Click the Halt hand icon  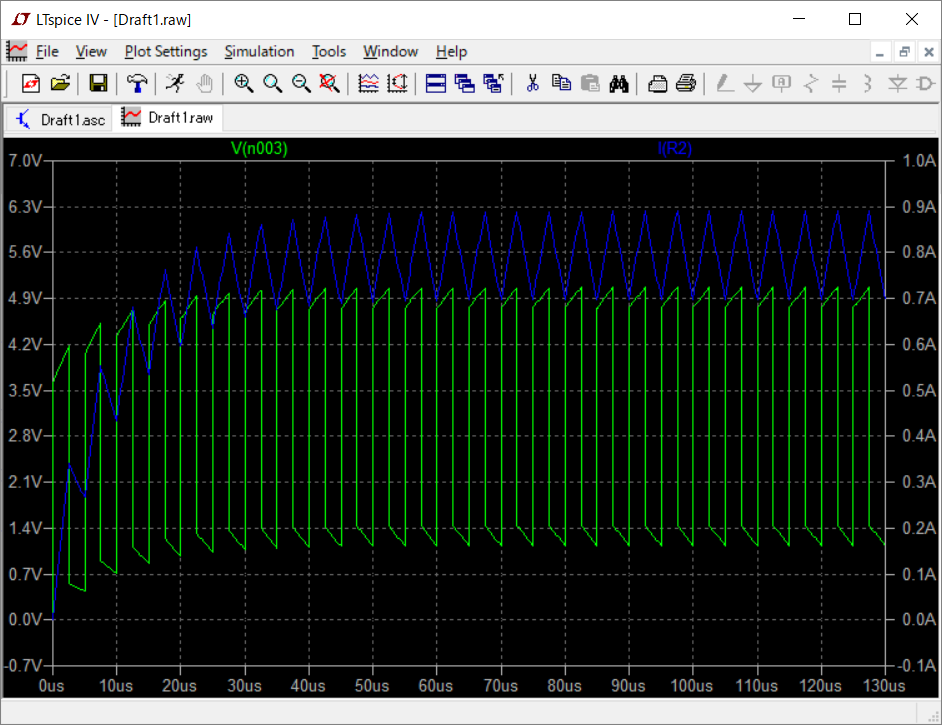click(x=205, y=83)
